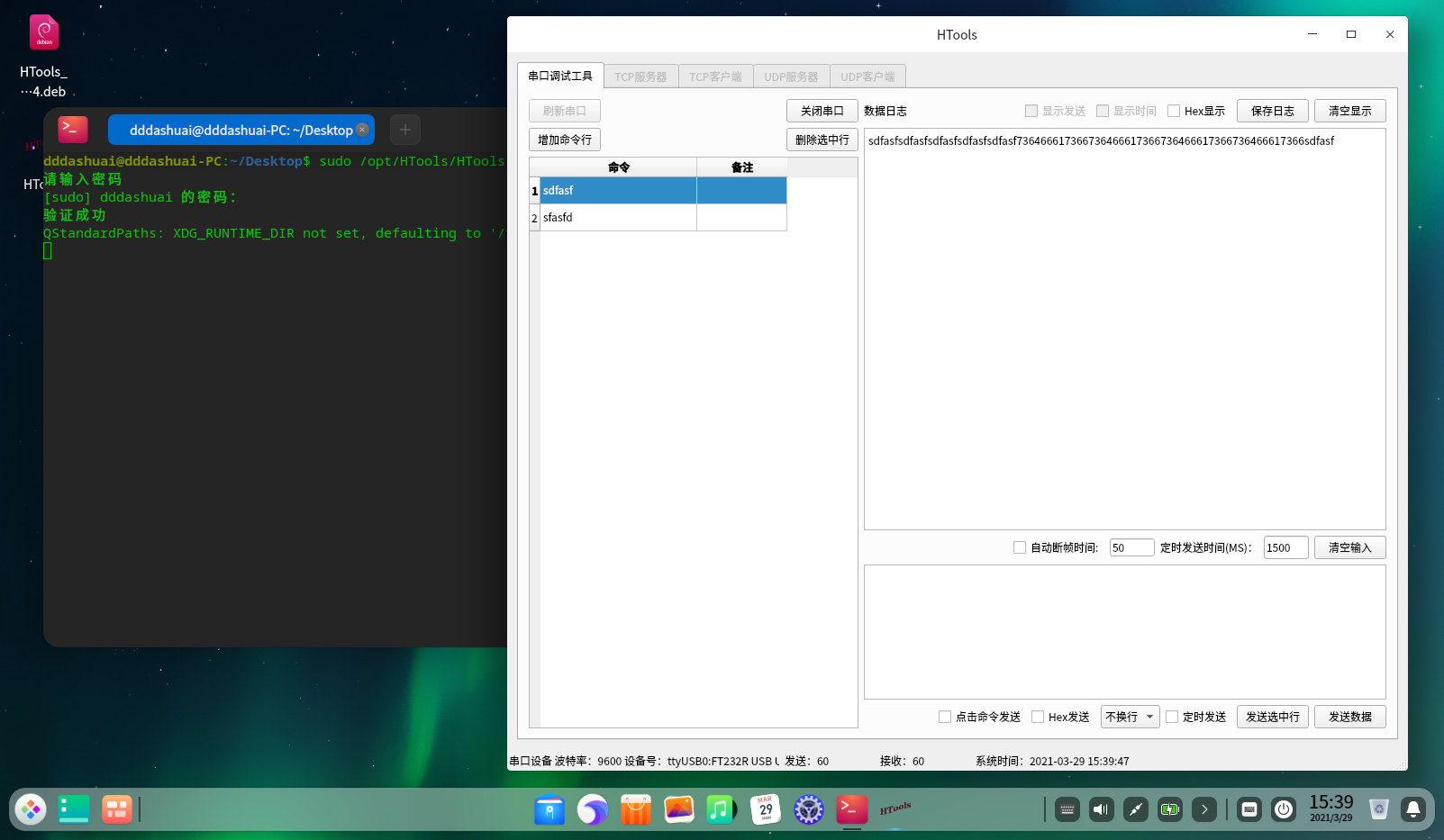This screenshot has width=1444, height=840.
Task: Open the launcher in the dock
Action: coord(31,809)
